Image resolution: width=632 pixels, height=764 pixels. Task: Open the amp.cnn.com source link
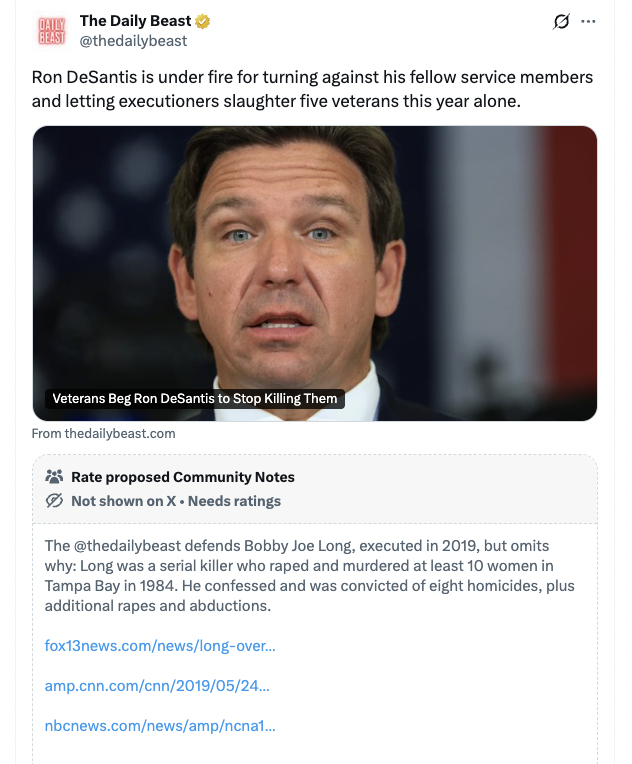pyautogui.click(x=157, y=686)
